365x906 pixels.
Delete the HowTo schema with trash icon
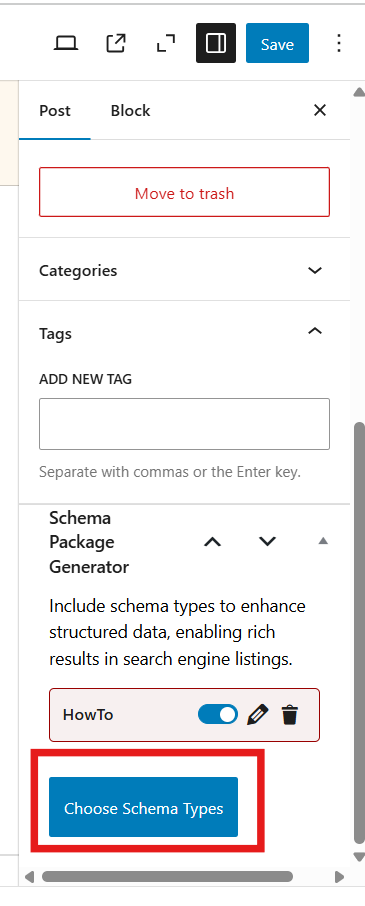(x=289, y=715)
